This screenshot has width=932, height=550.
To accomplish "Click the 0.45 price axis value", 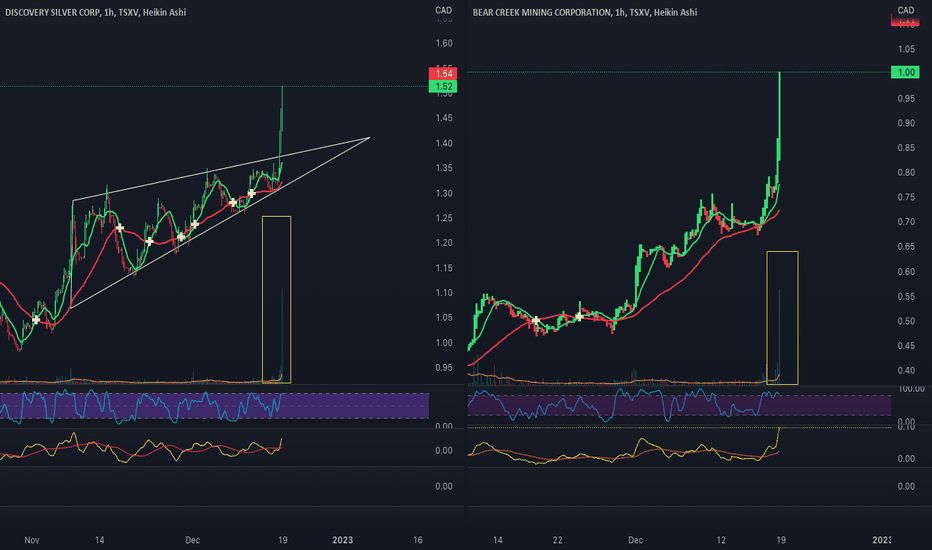I will 906,346.
